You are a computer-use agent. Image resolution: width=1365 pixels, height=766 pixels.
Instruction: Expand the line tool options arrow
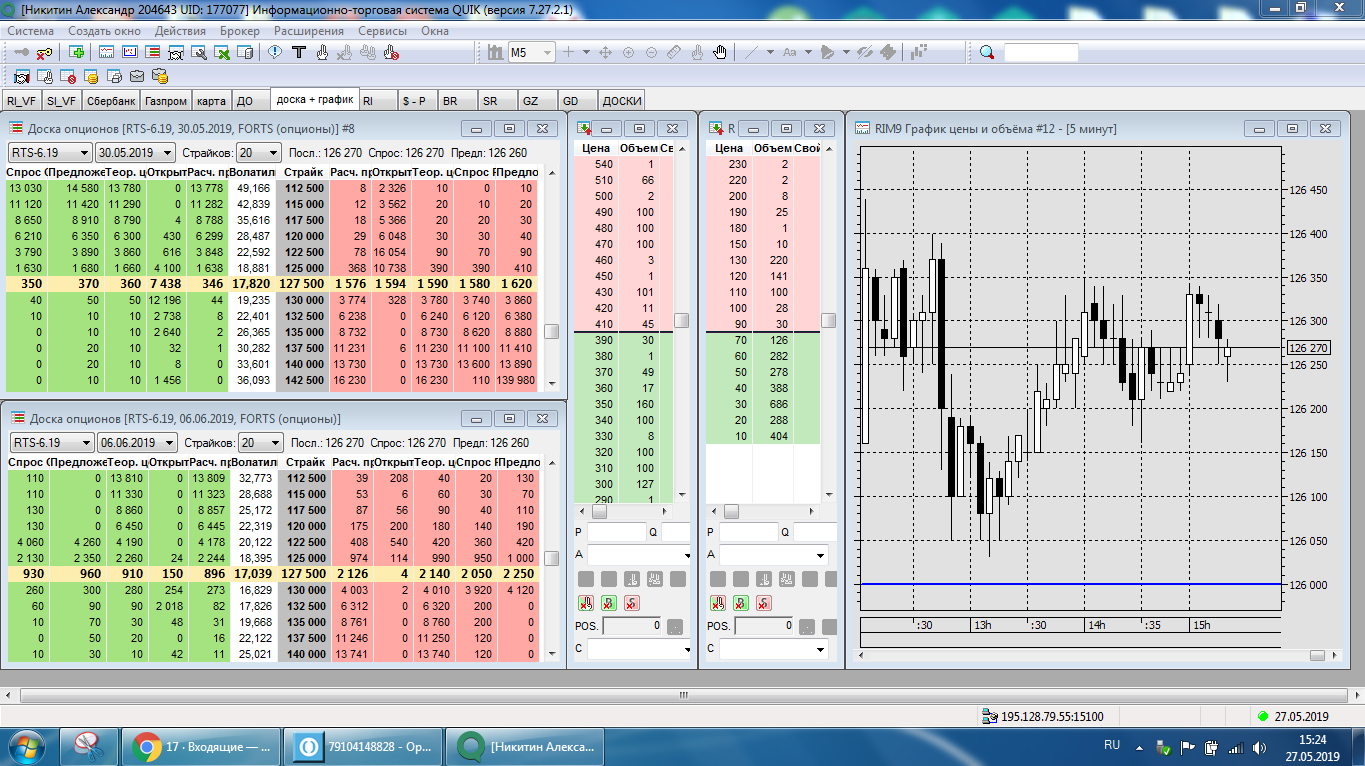point(769,52)
